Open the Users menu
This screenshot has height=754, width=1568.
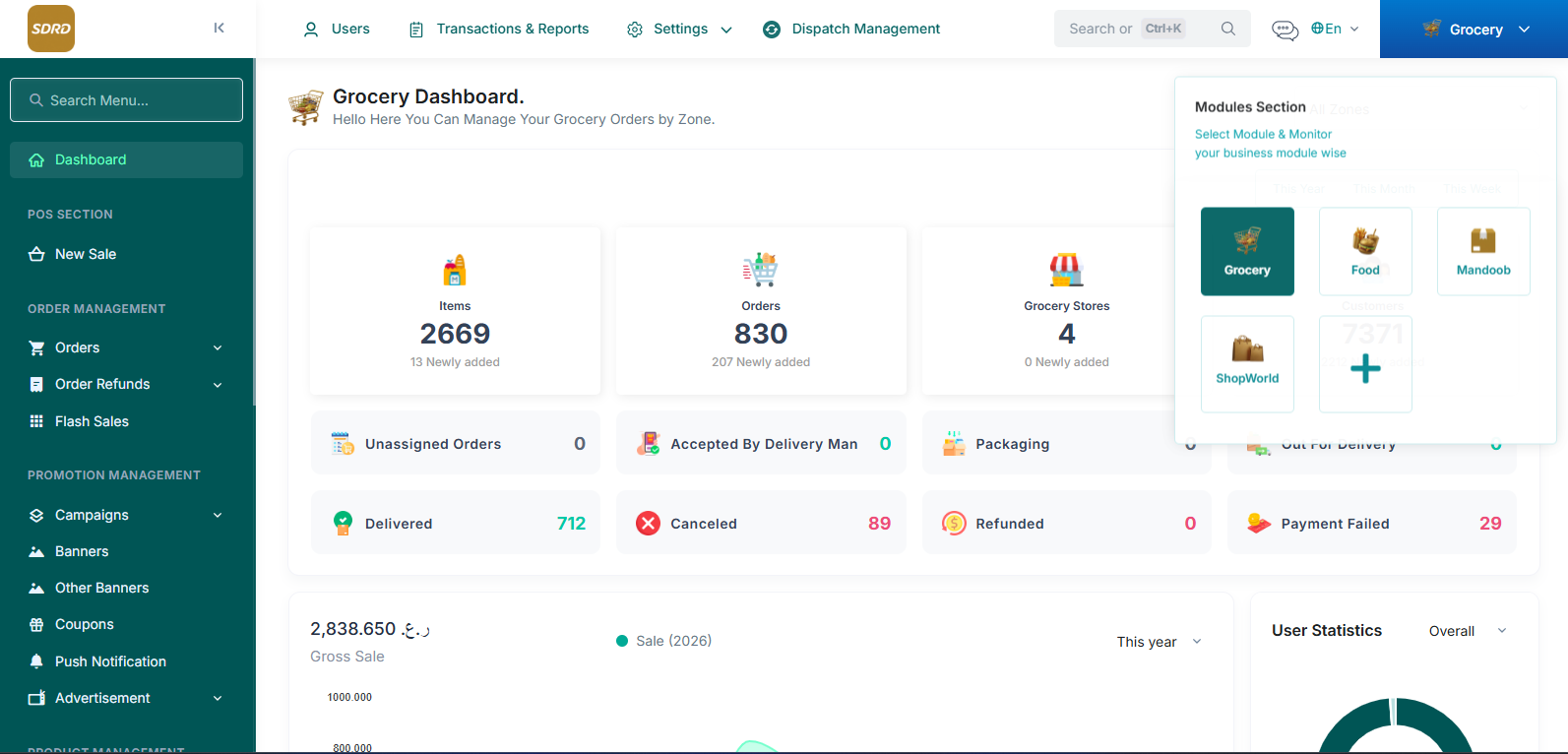pos(337,30)
